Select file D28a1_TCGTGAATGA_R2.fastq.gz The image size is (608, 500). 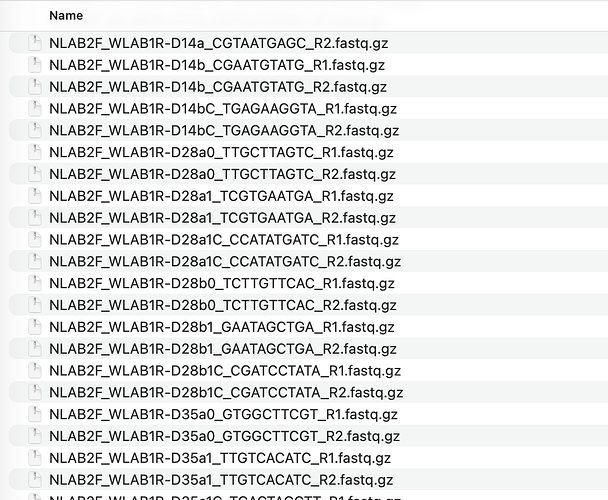pyautogui.click(x=223, y=218)
